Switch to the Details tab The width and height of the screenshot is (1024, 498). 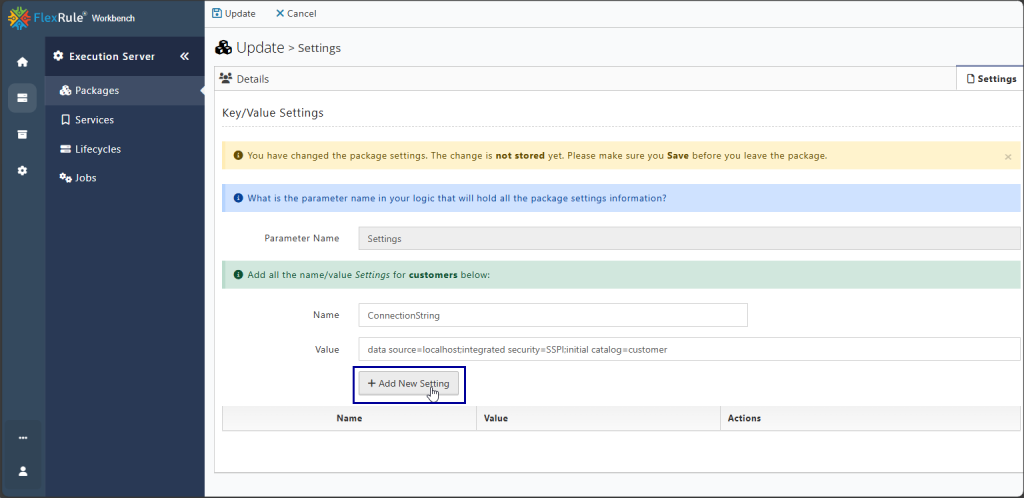pyautogui.click(x=244, y=79)
